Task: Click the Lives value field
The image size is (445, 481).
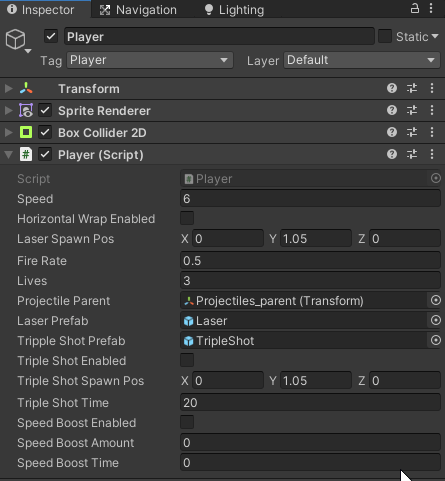Action: pos(310,281)
